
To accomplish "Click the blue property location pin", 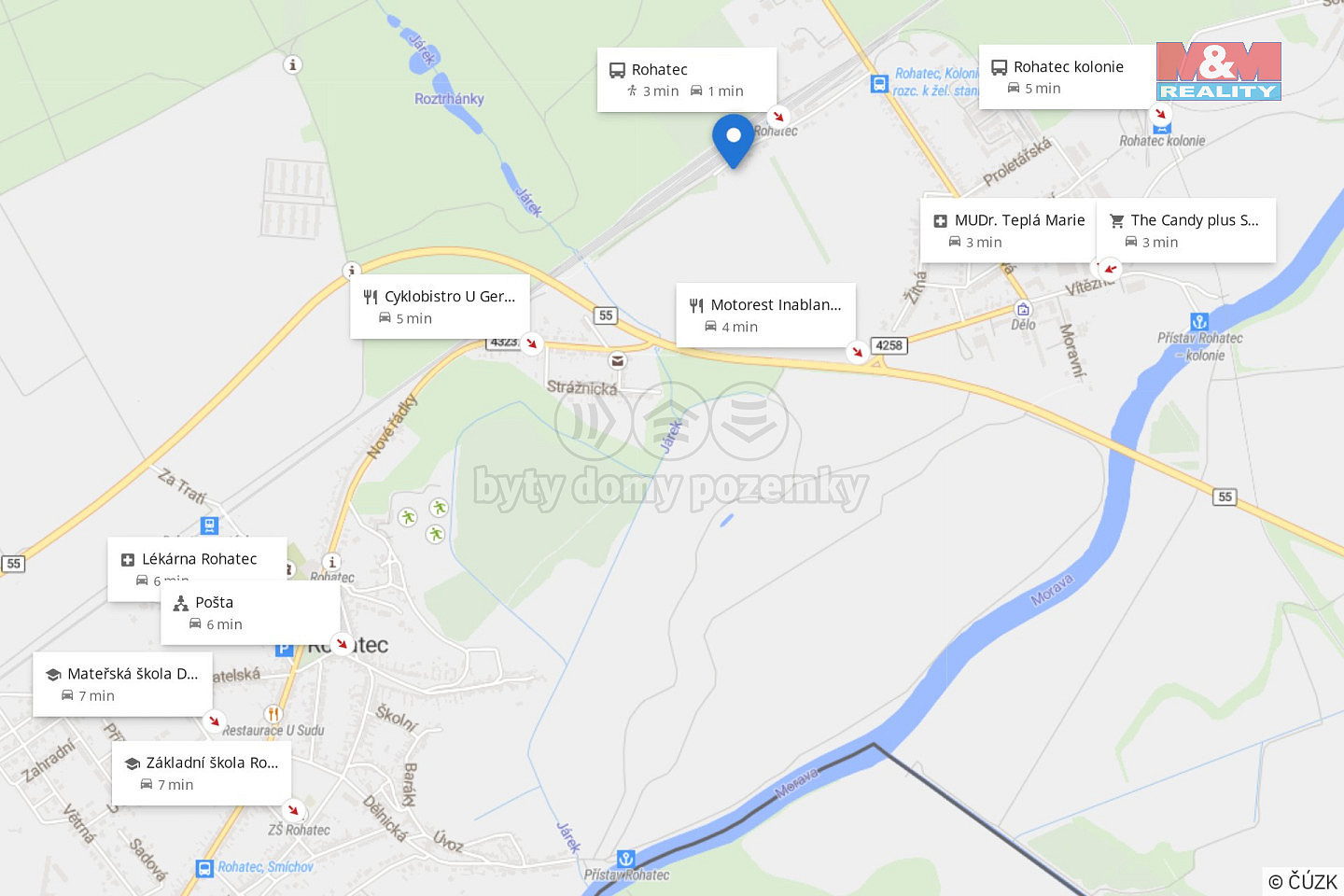I will pos(734,141).
